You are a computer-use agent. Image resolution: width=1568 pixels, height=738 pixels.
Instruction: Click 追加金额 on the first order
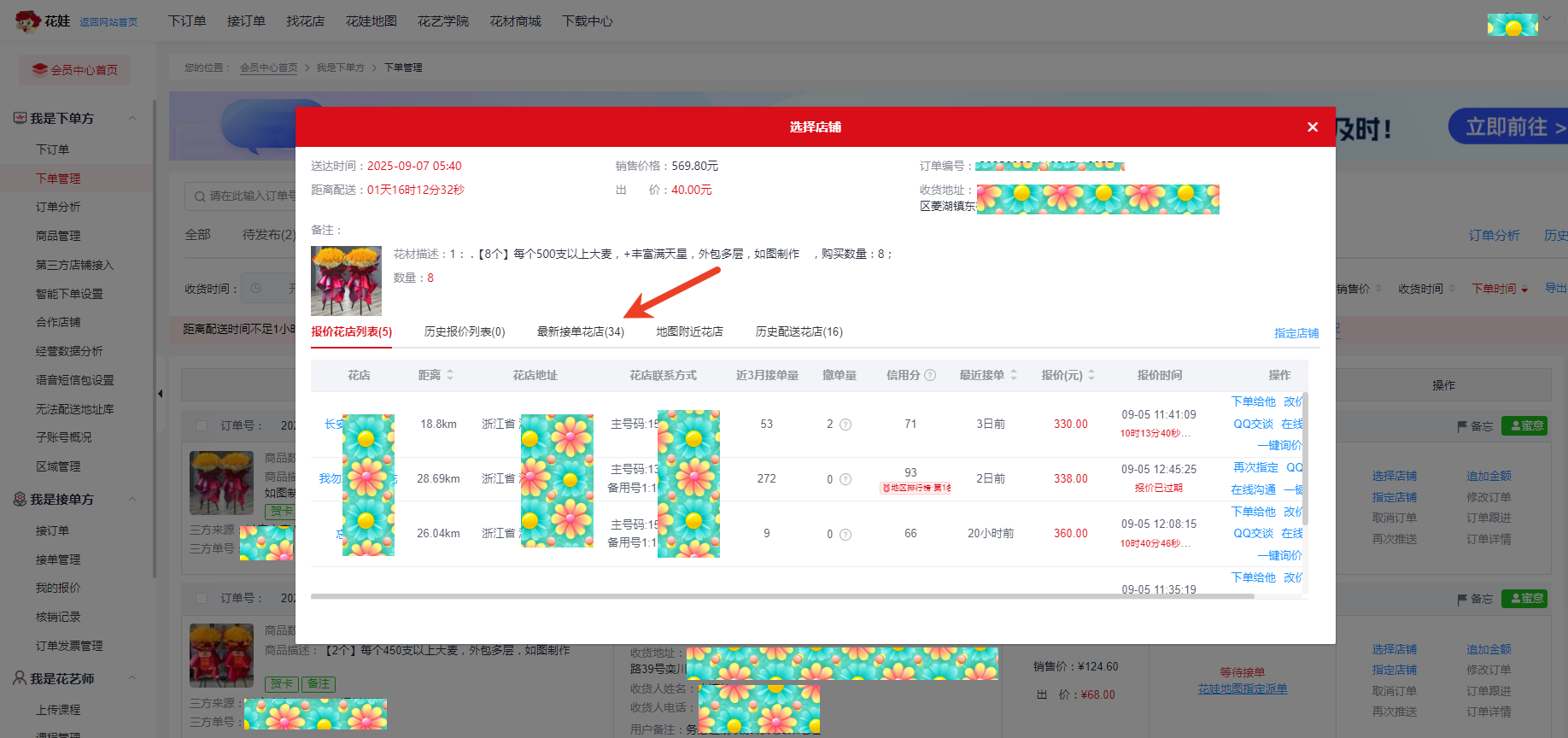[1489, 476]
